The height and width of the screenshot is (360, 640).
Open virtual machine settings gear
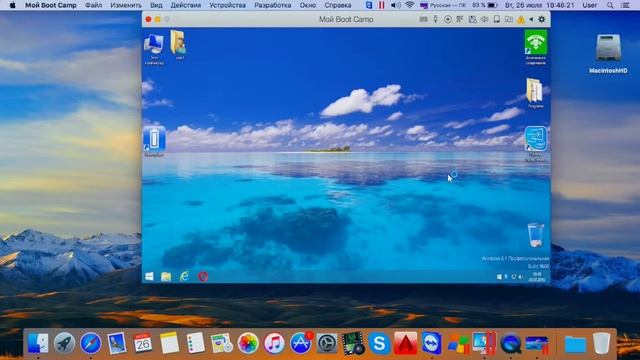tap(542, 19)
